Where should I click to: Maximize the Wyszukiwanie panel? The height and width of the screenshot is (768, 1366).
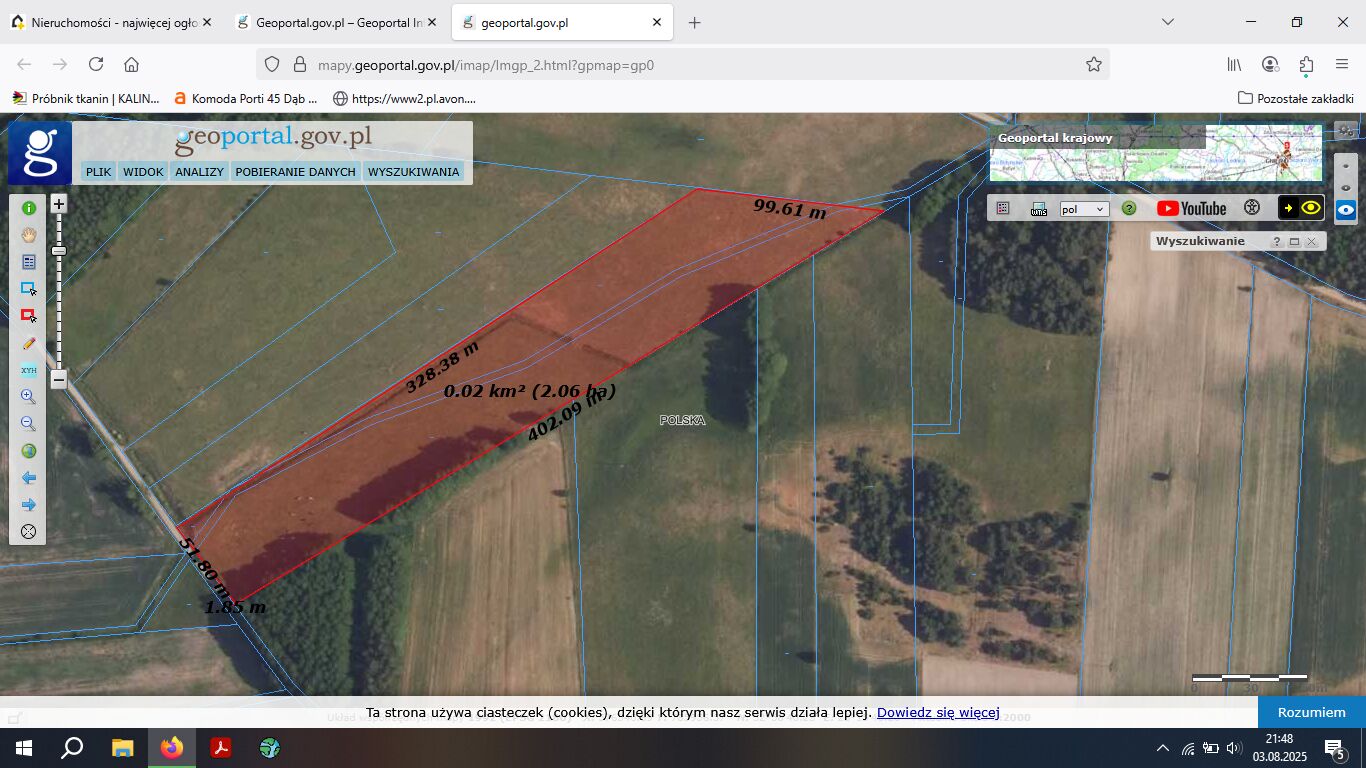tap(1294, 242)
